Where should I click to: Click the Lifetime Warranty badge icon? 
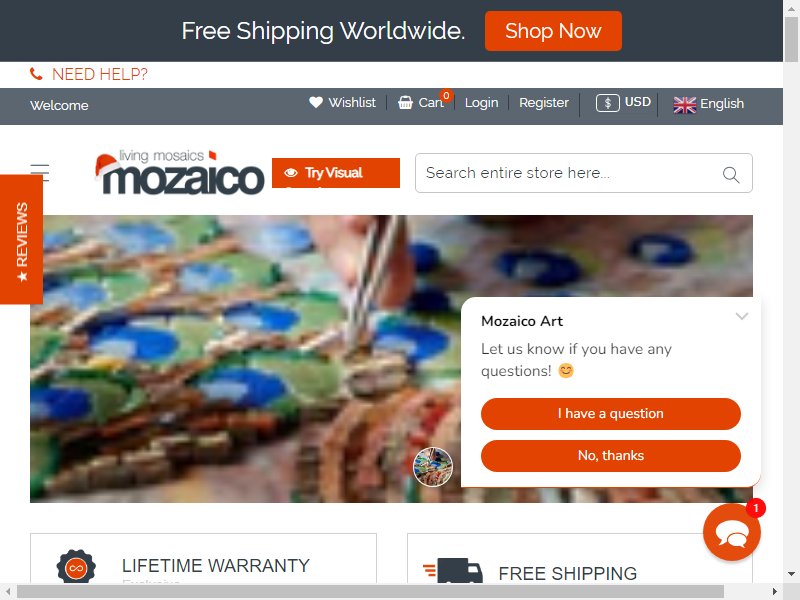[x=76, y=566]
